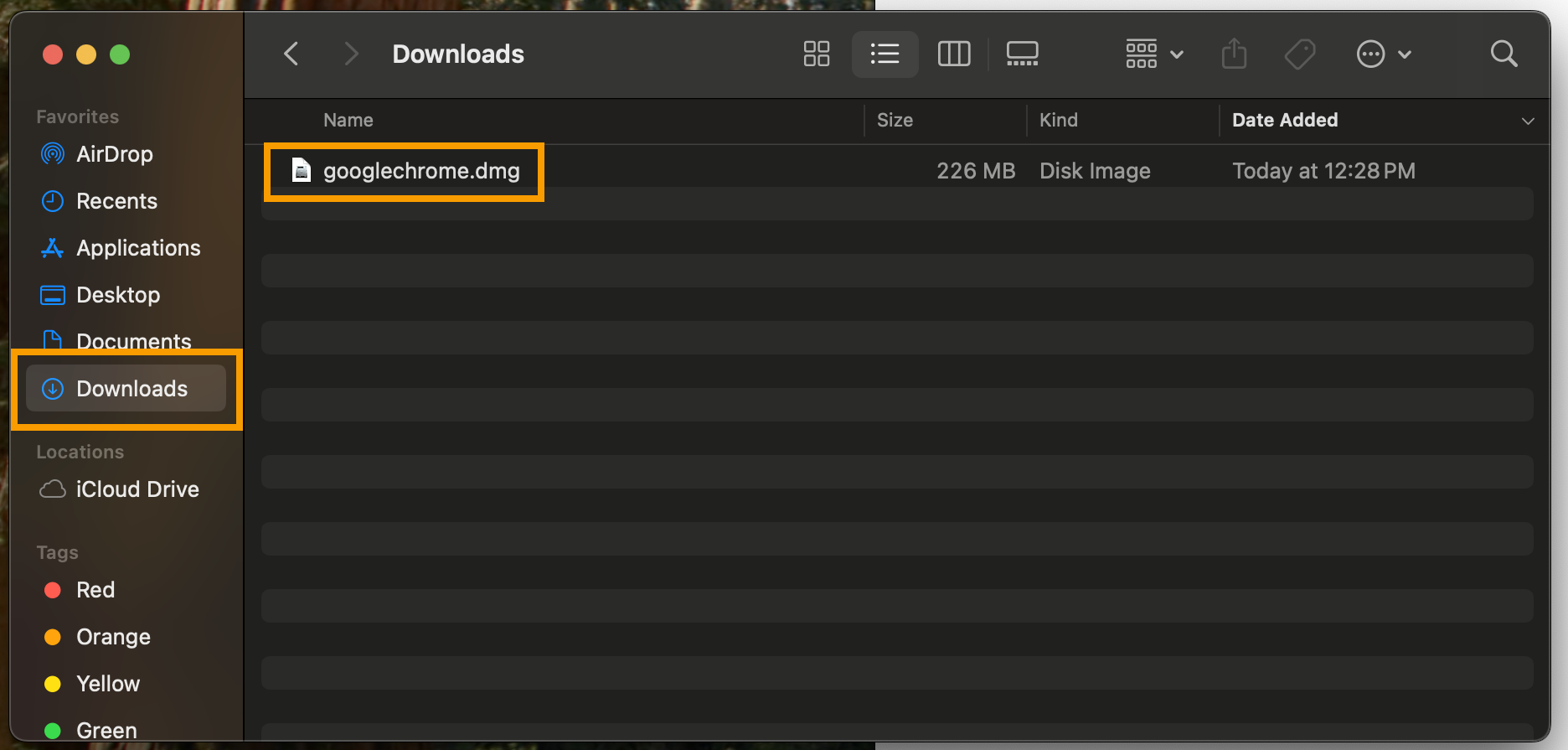Sort by the Size column
Image resolution: width=1568 pixels, height=750 pixels.
point(895,120)
